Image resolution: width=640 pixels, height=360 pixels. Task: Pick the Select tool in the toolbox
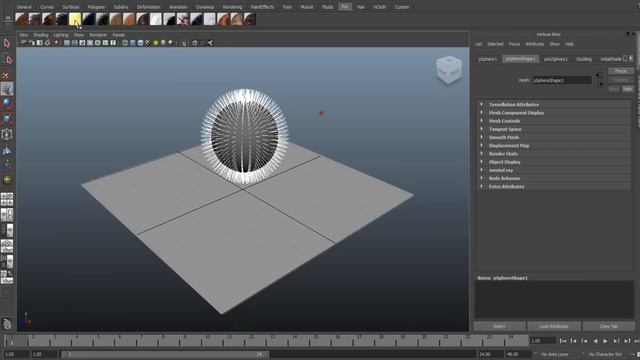point(7,43)
